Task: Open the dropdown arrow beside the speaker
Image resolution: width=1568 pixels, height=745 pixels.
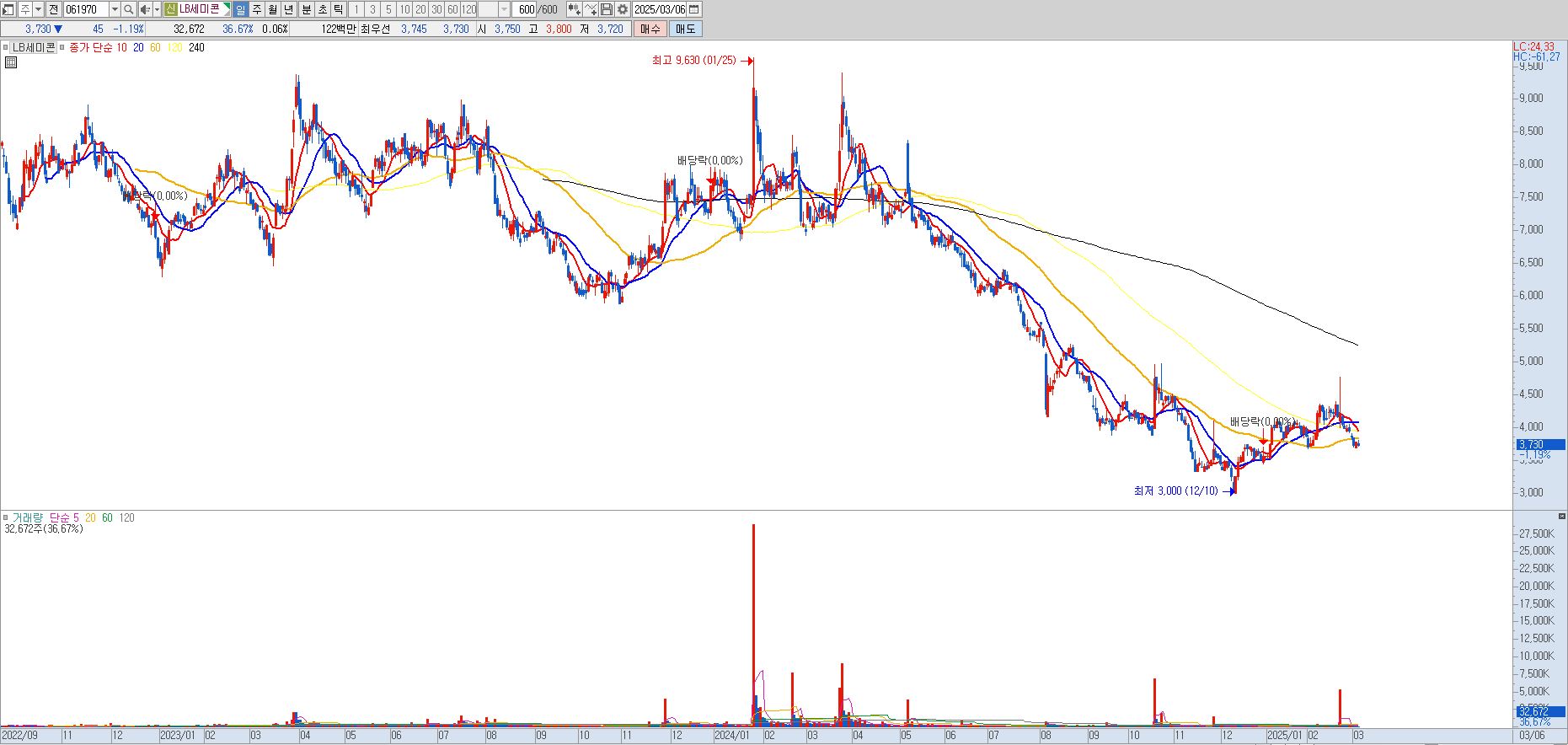Action: point(157,9)
